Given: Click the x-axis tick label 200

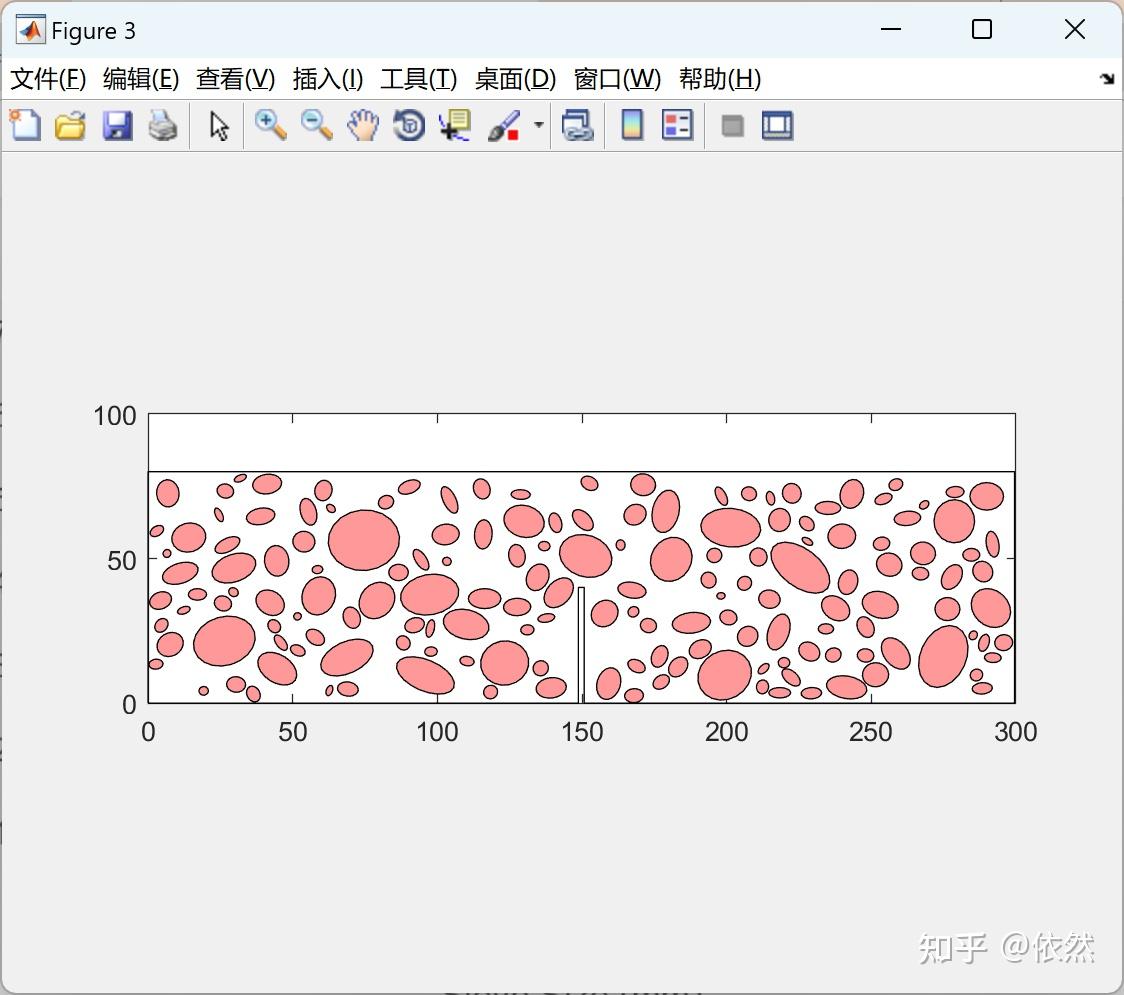Looking at the screenshot, I should (727, 732).
